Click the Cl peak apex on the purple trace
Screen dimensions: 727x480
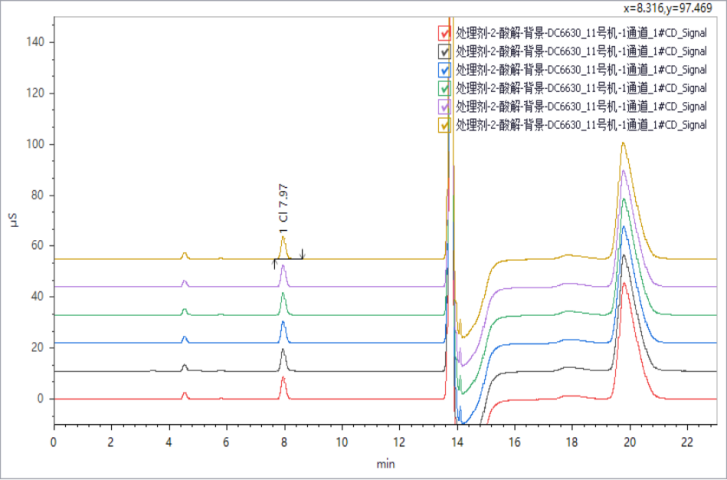[x=283, y=266]
